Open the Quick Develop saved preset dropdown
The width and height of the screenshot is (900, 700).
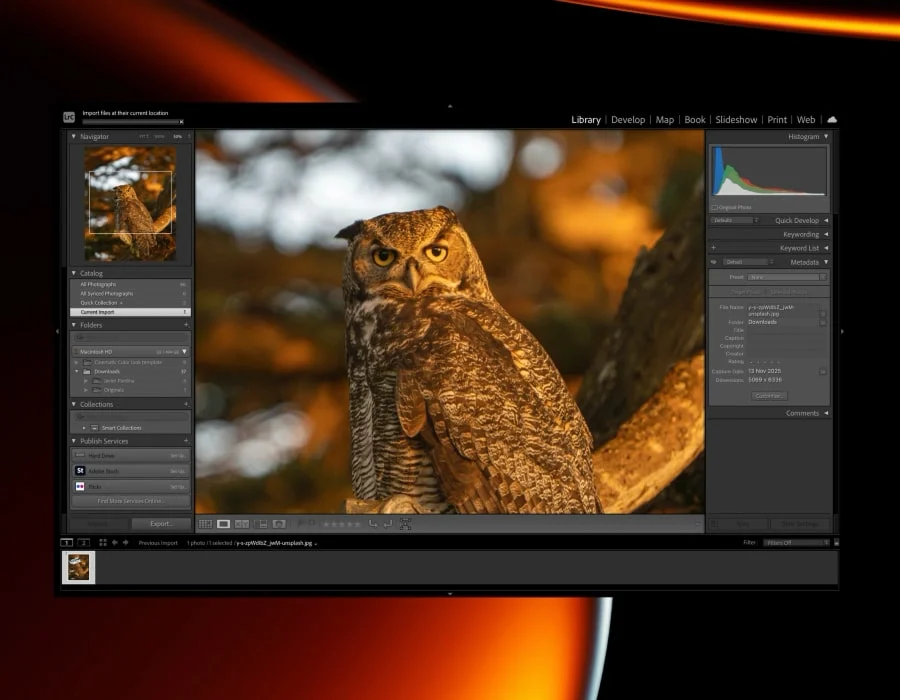(734, 220)
